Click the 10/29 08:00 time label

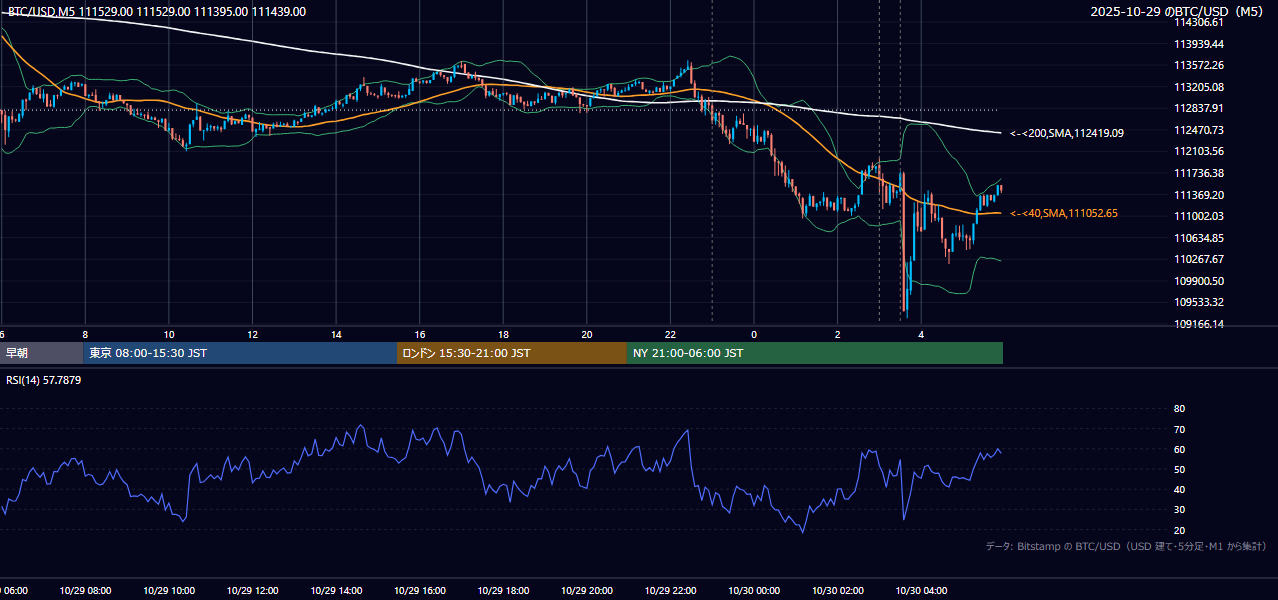[85, 591]
